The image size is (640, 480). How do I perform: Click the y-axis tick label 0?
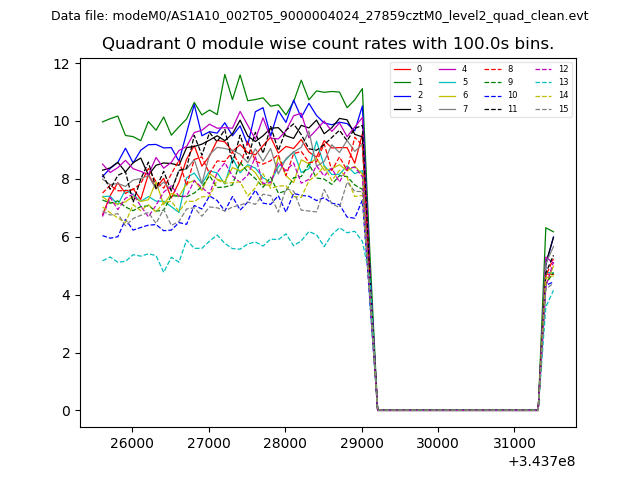coord(65,411)
